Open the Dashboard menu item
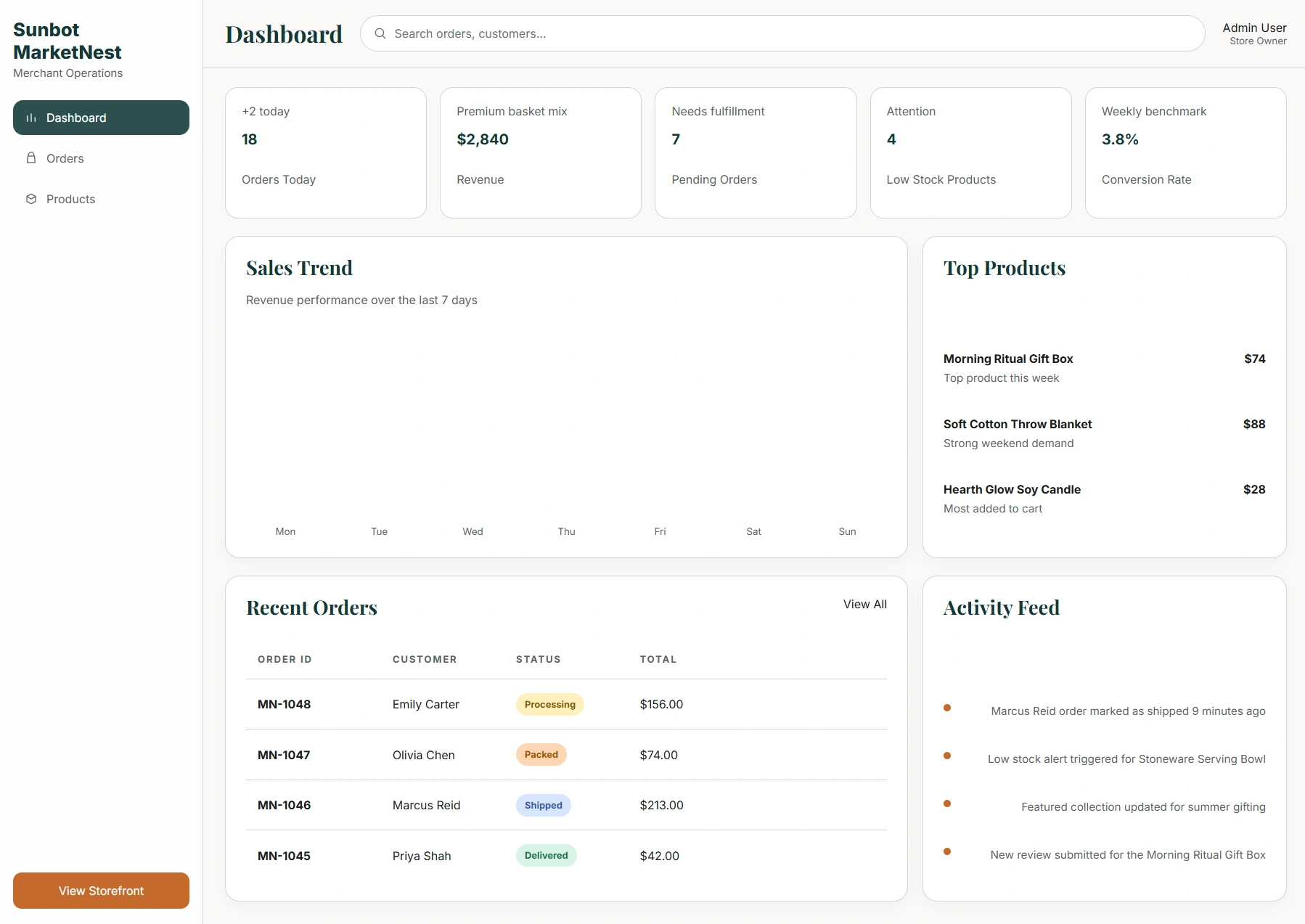Image resolution: width=1305 pixels, height=924 pixels. pos(101,118)
